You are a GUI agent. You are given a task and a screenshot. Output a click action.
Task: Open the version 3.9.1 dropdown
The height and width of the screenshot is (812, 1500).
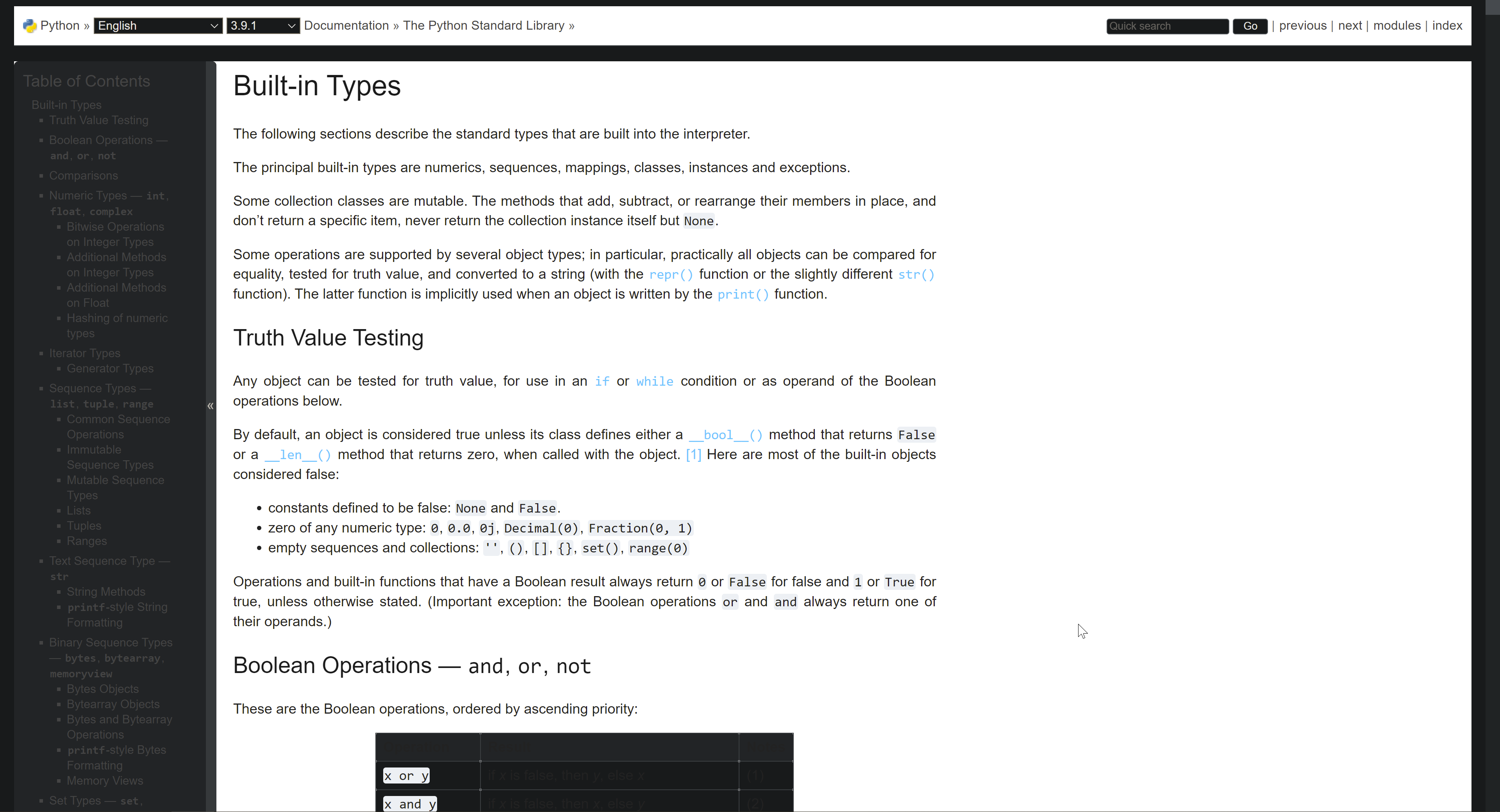tap(262, 25)
